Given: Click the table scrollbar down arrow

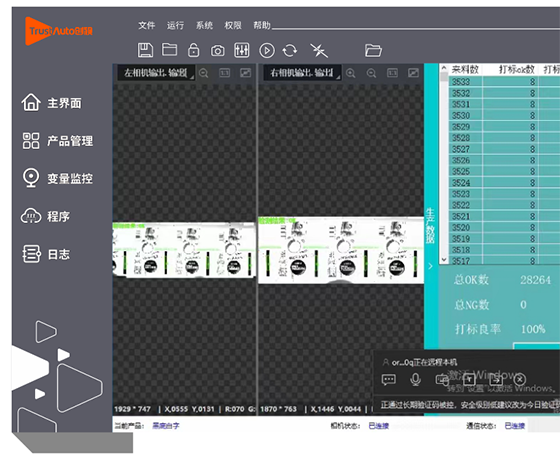Looking at the screenshot, I should pos(444,260).
